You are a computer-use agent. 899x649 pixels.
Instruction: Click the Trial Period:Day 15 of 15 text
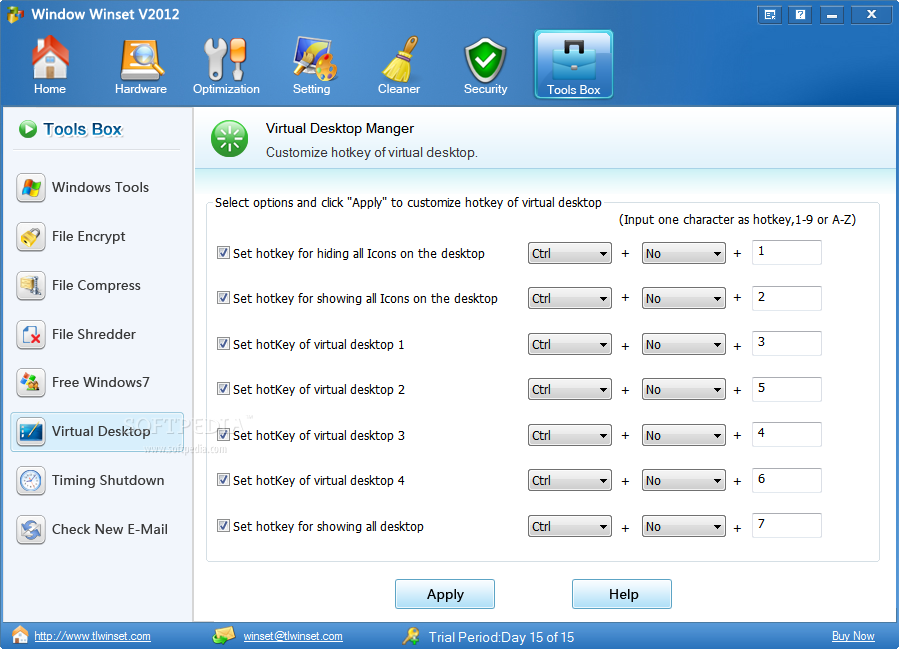(x=501, y=637)
